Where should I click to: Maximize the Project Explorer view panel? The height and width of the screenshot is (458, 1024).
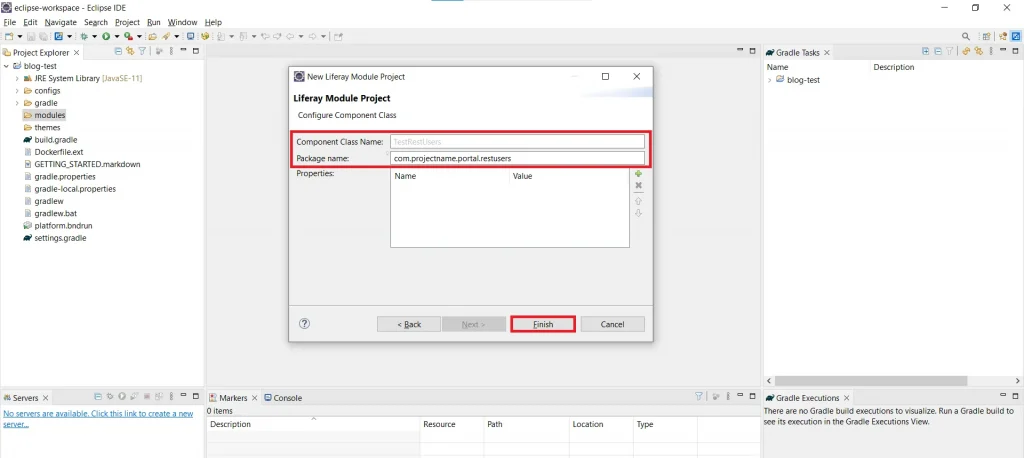196,51
